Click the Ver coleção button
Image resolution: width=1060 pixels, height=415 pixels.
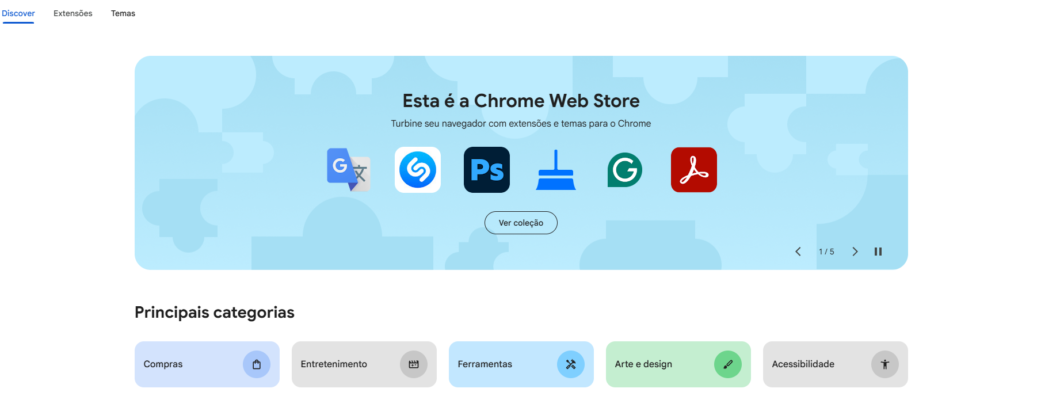pos(521,223)
